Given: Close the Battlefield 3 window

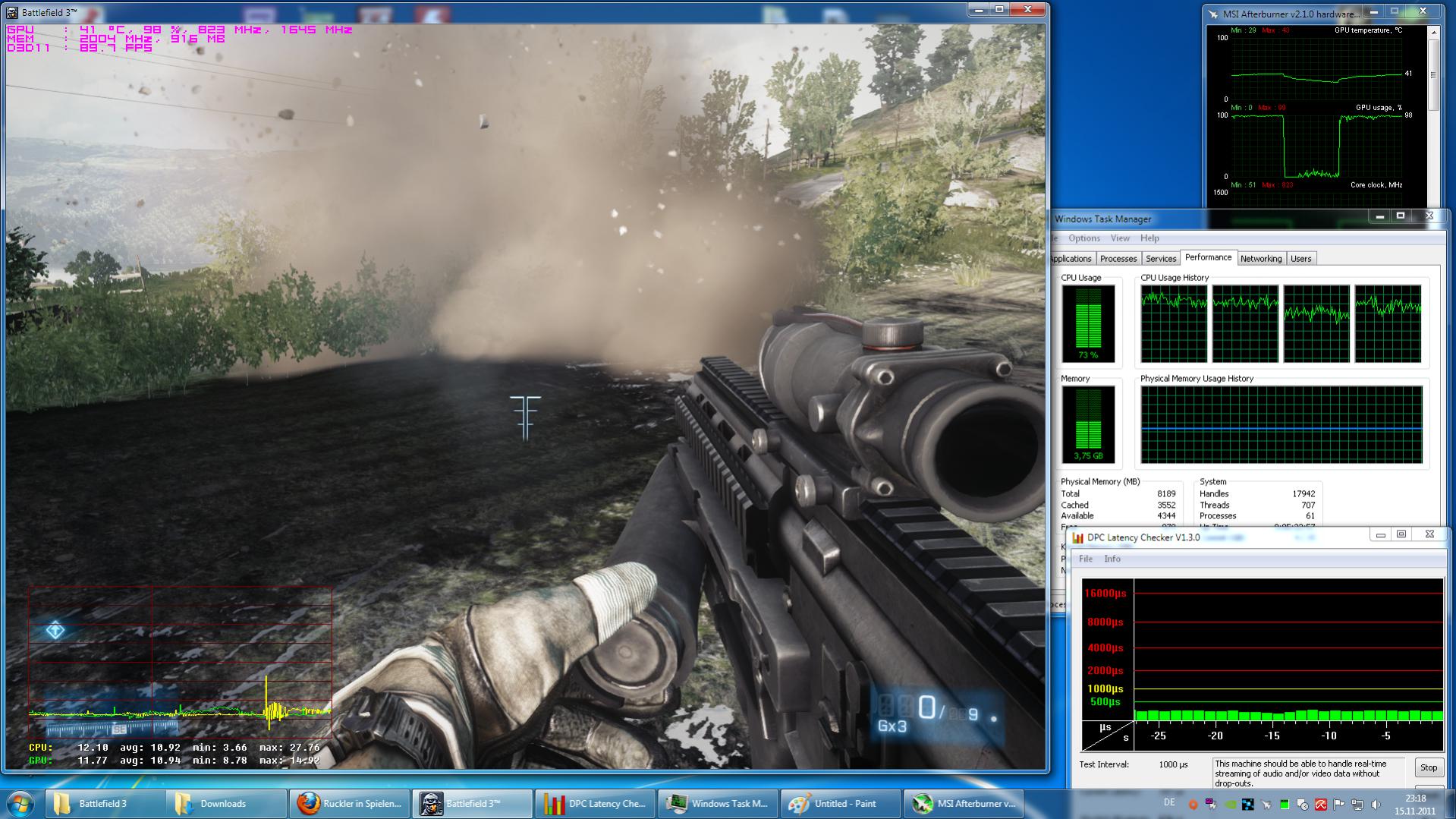Looking at the screenshot, I should pyautogui.click(x=1027, y=10).
